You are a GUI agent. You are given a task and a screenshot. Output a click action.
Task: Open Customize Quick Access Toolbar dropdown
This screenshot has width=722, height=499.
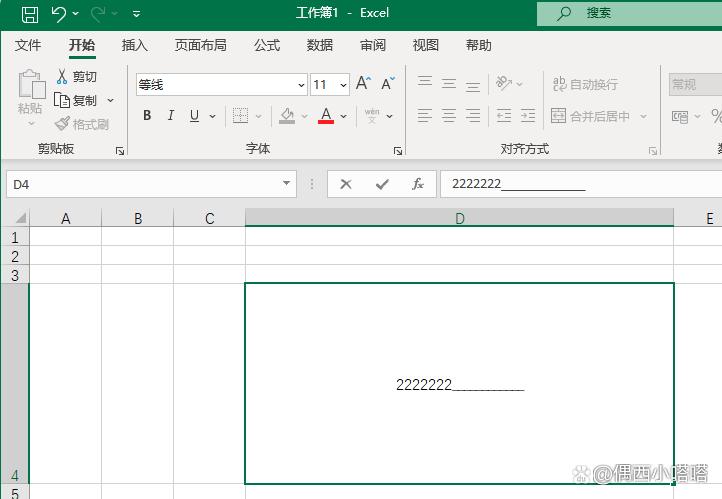point(136,14)
